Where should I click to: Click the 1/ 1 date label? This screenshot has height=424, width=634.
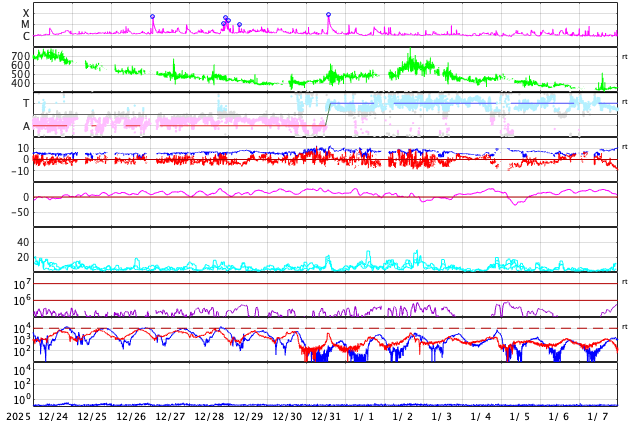pyautogui.click(x=364, y=416)
